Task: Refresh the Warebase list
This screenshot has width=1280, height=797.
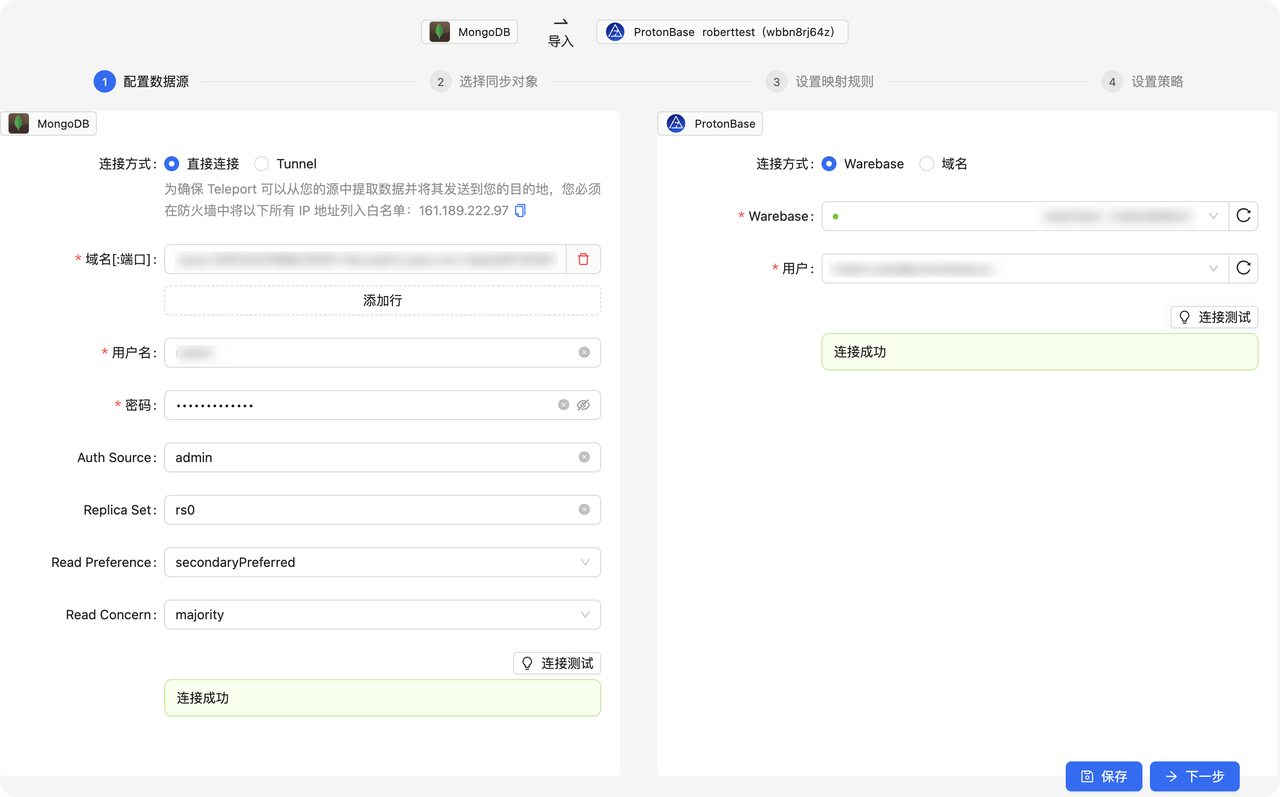Action: coord(1243,215)
